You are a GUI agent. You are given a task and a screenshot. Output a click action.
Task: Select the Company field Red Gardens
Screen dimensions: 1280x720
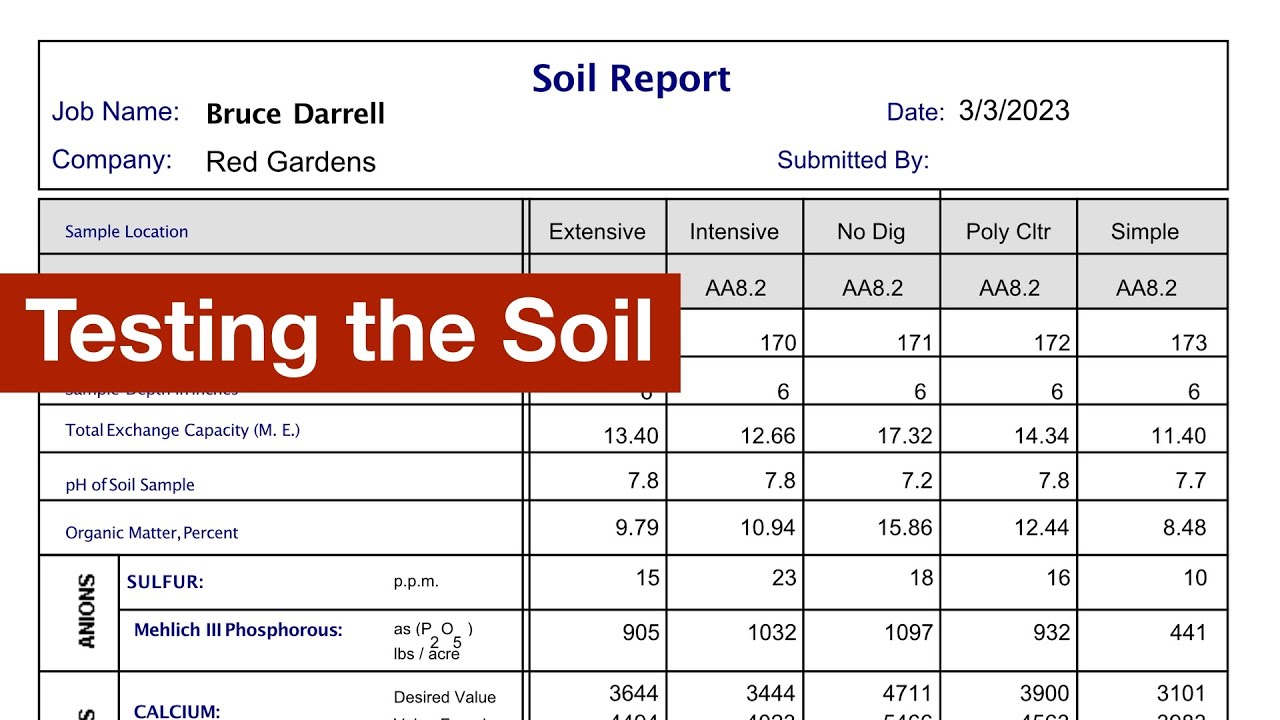pyautogui.click(x=290, y=162)
